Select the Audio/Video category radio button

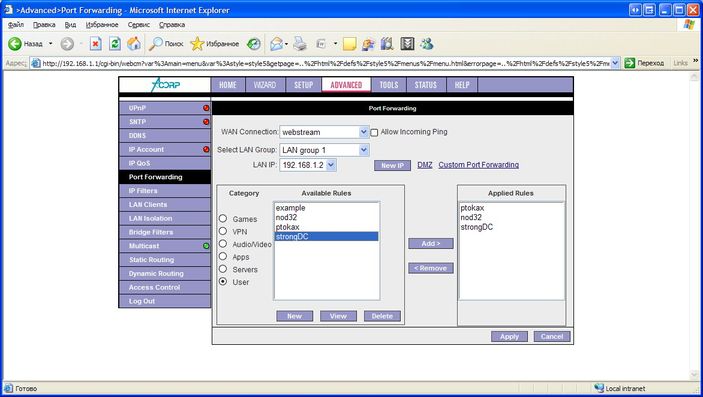pyautogui.click(x=223, y=244)
